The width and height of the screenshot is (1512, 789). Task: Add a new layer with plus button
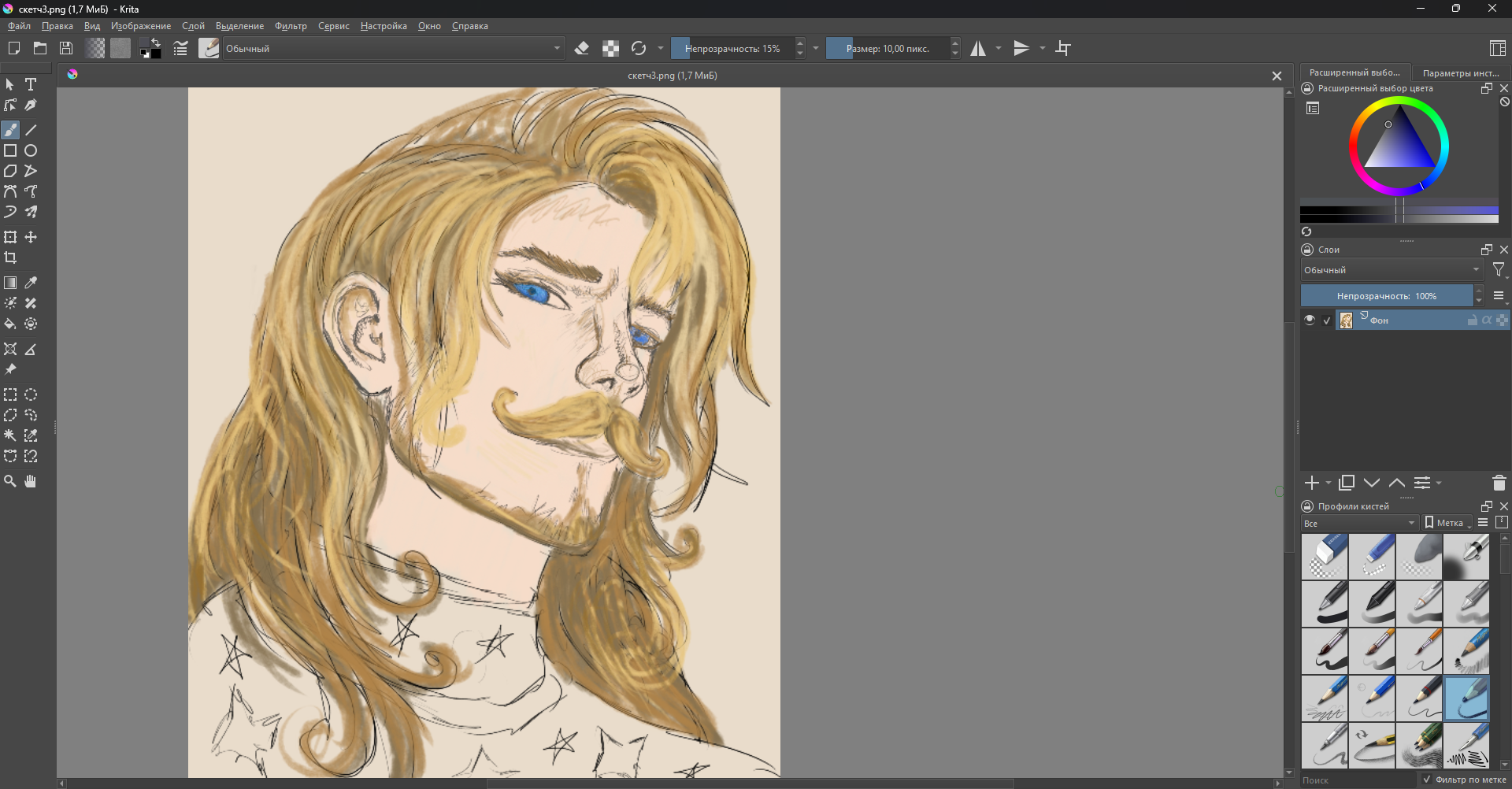(x=1311, y=483)
